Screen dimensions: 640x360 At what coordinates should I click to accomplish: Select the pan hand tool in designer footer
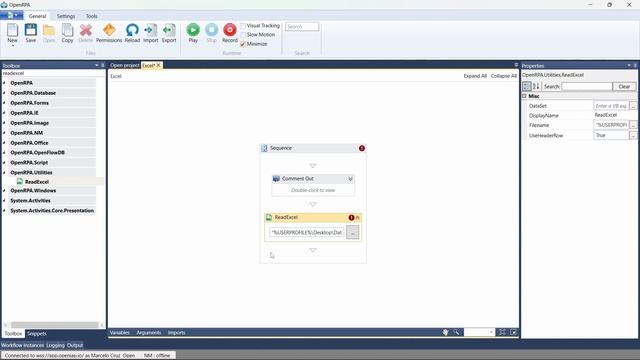pos(445,332)
